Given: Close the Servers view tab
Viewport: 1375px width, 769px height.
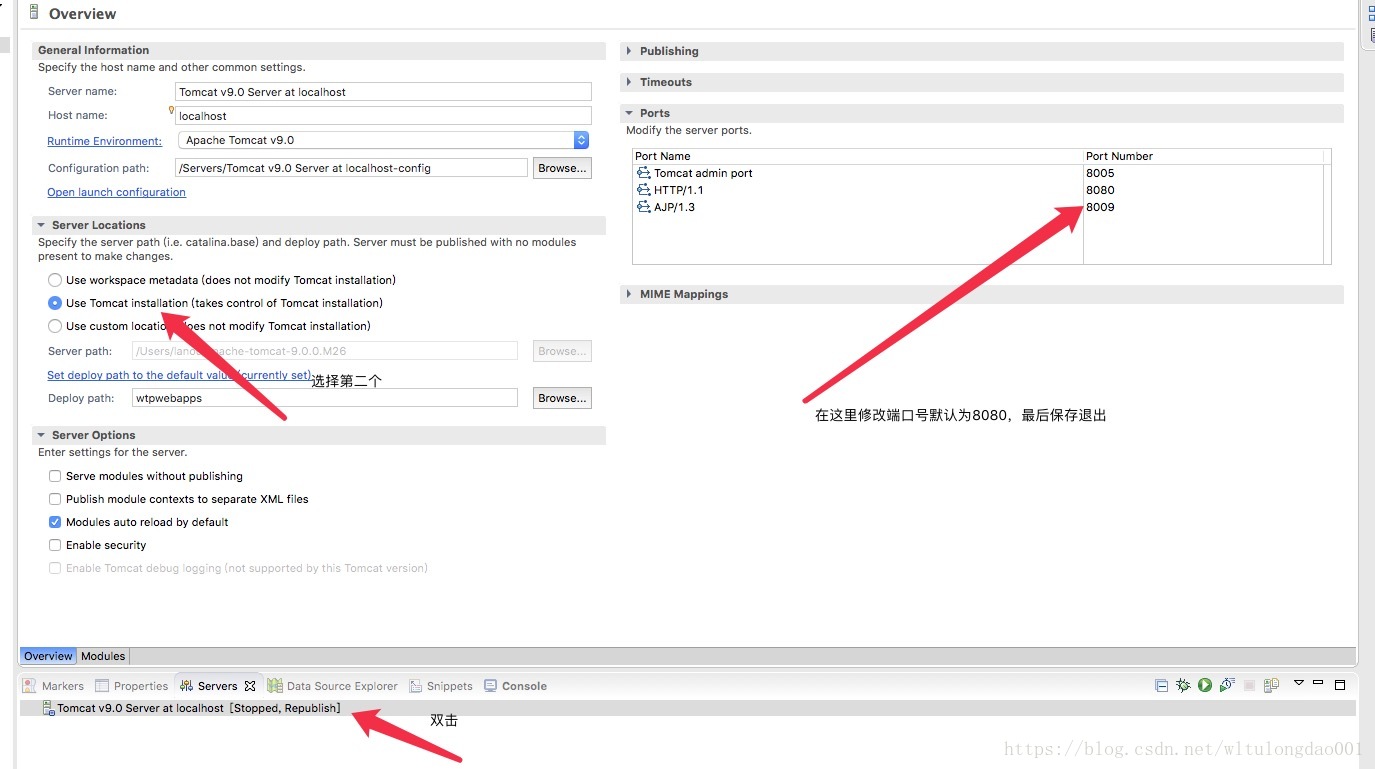Looking at the screenshot, I should [x=250, y=686].
